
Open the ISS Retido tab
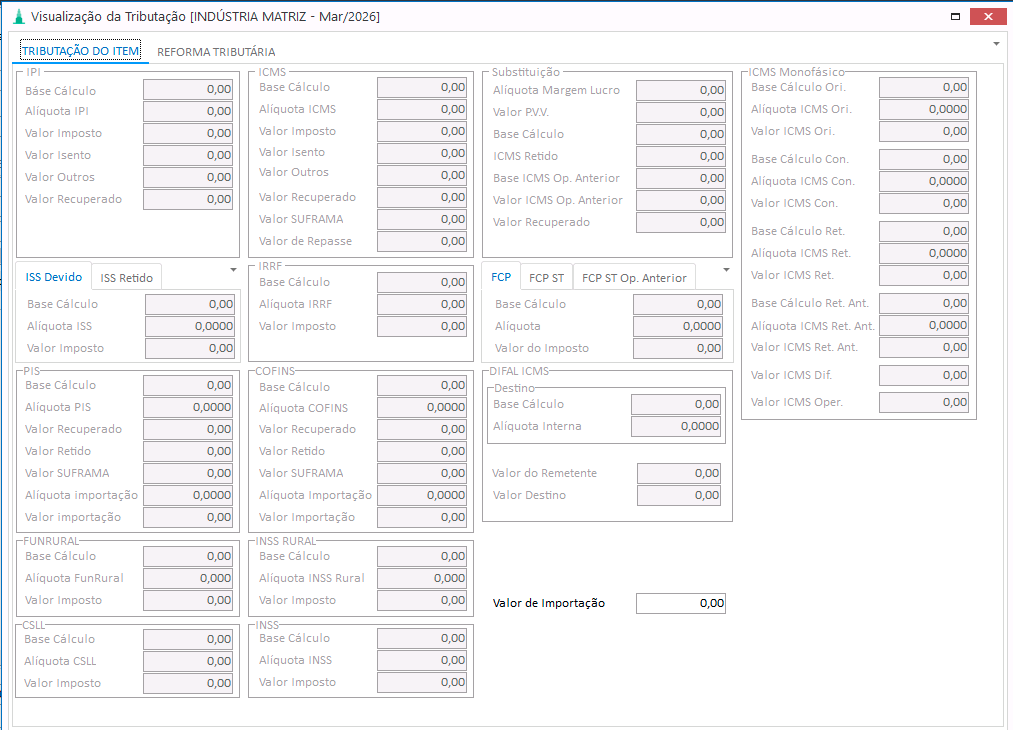click(126, 278)
